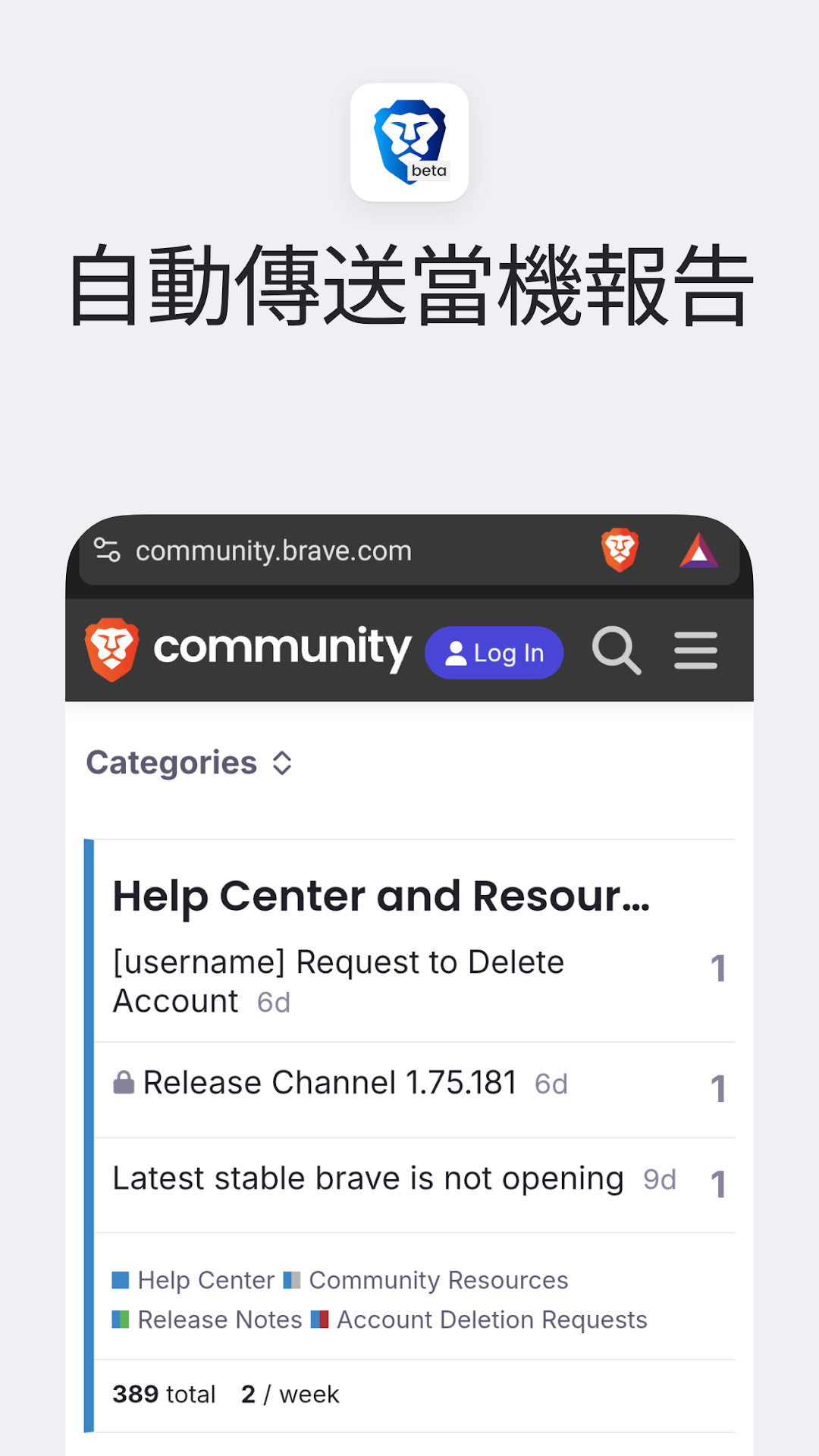819x1456 pixels.
Task: Tap the Brave Beta app icon
Action: click(x=409, y=143)
